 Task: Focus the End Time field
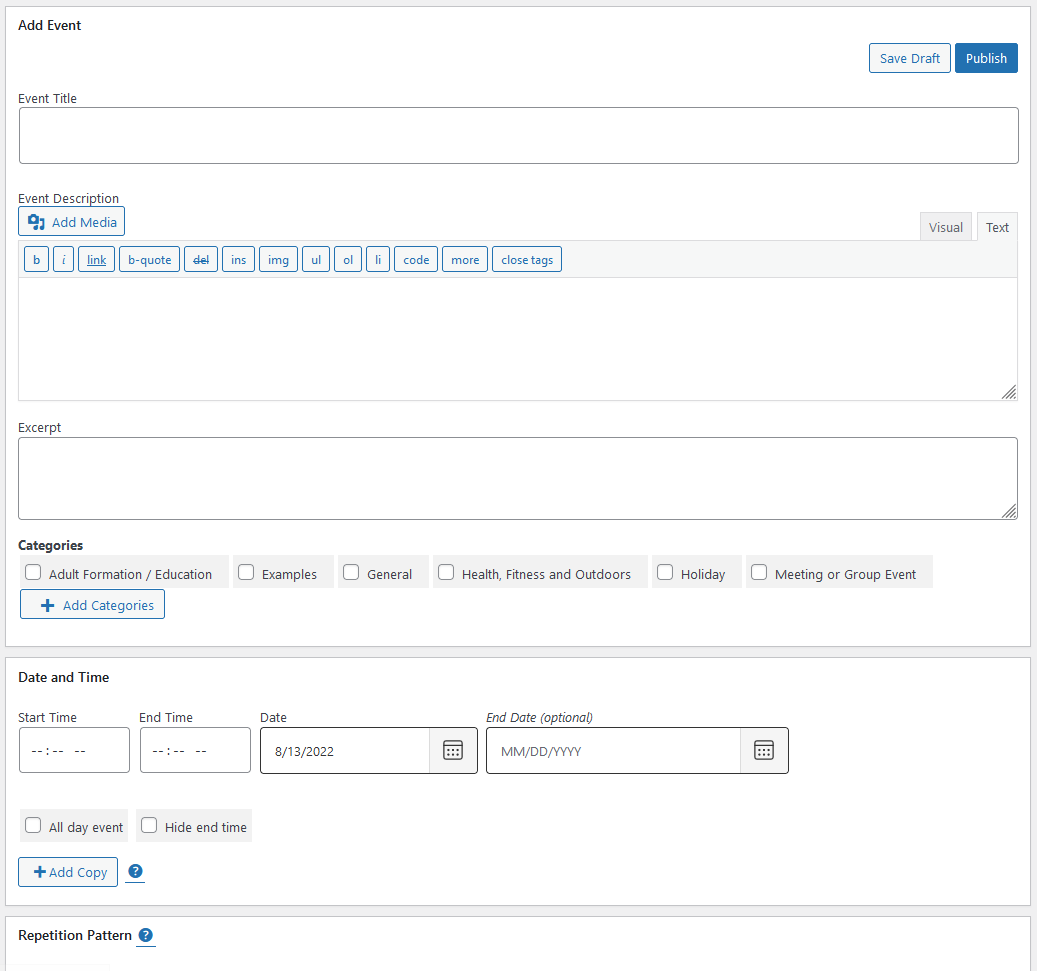tap(196, 750)
